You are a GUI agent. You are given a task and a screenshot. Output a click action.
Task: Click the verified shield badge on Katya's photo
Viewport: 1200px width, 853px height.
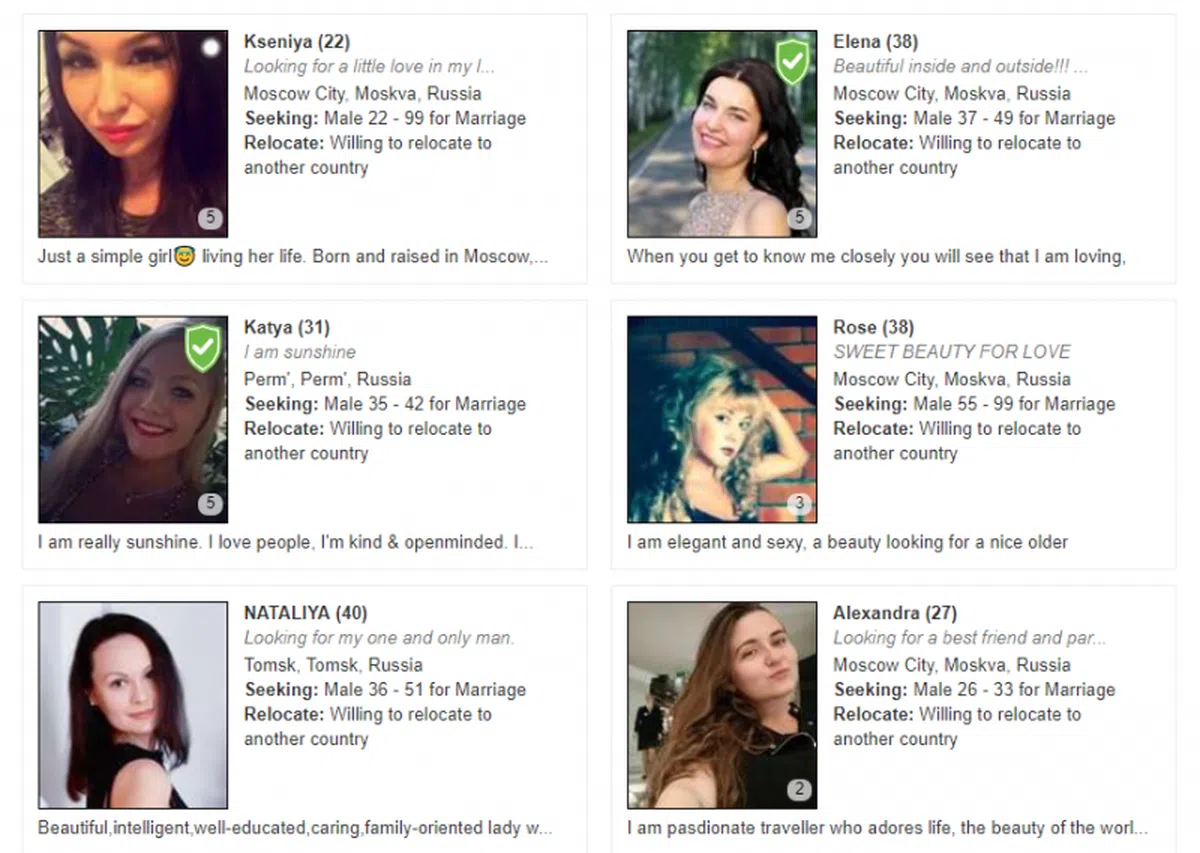click(x=203, y=347)
